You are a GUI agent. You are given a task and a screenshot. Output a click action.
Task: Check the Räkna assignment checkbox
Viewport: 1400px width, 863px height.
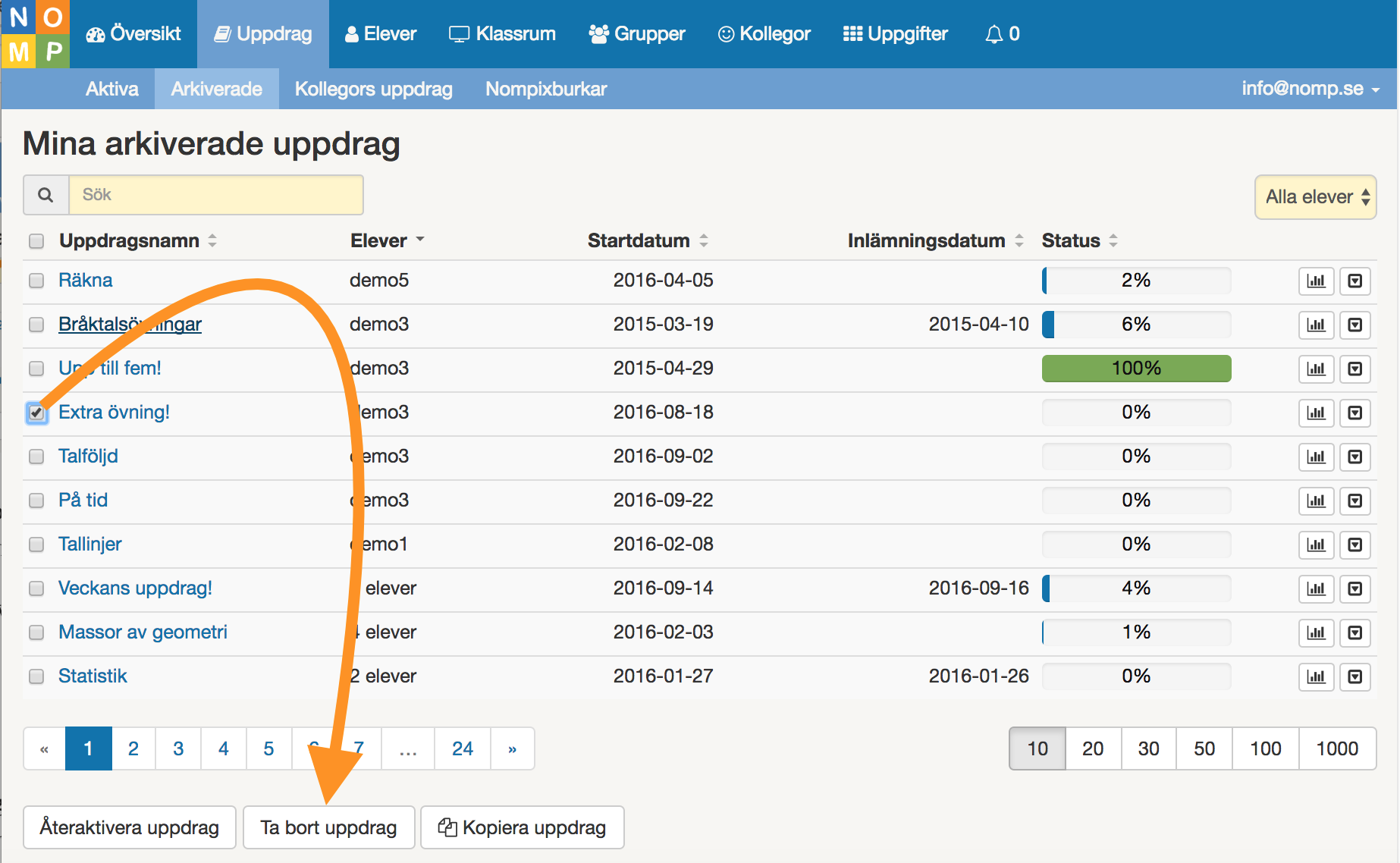[x=36, y=281]
